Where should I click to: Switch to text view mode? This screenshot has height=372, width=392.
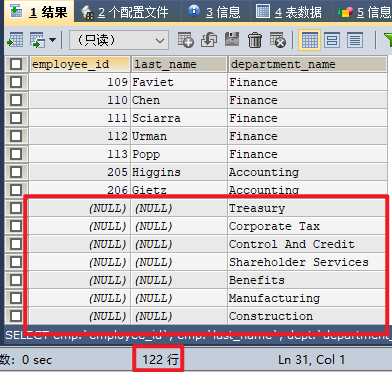355,40
